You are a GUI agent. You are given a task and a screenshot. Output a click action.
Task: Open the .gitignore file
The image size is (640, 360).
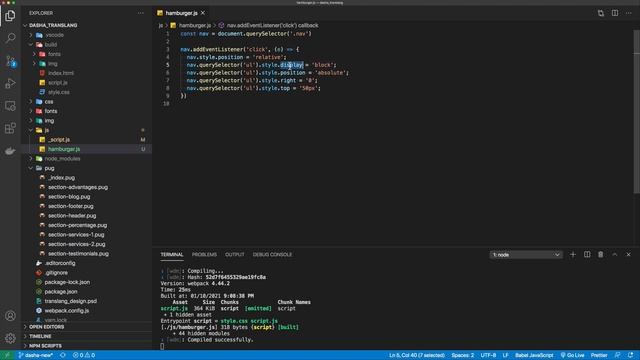point(56,273)
